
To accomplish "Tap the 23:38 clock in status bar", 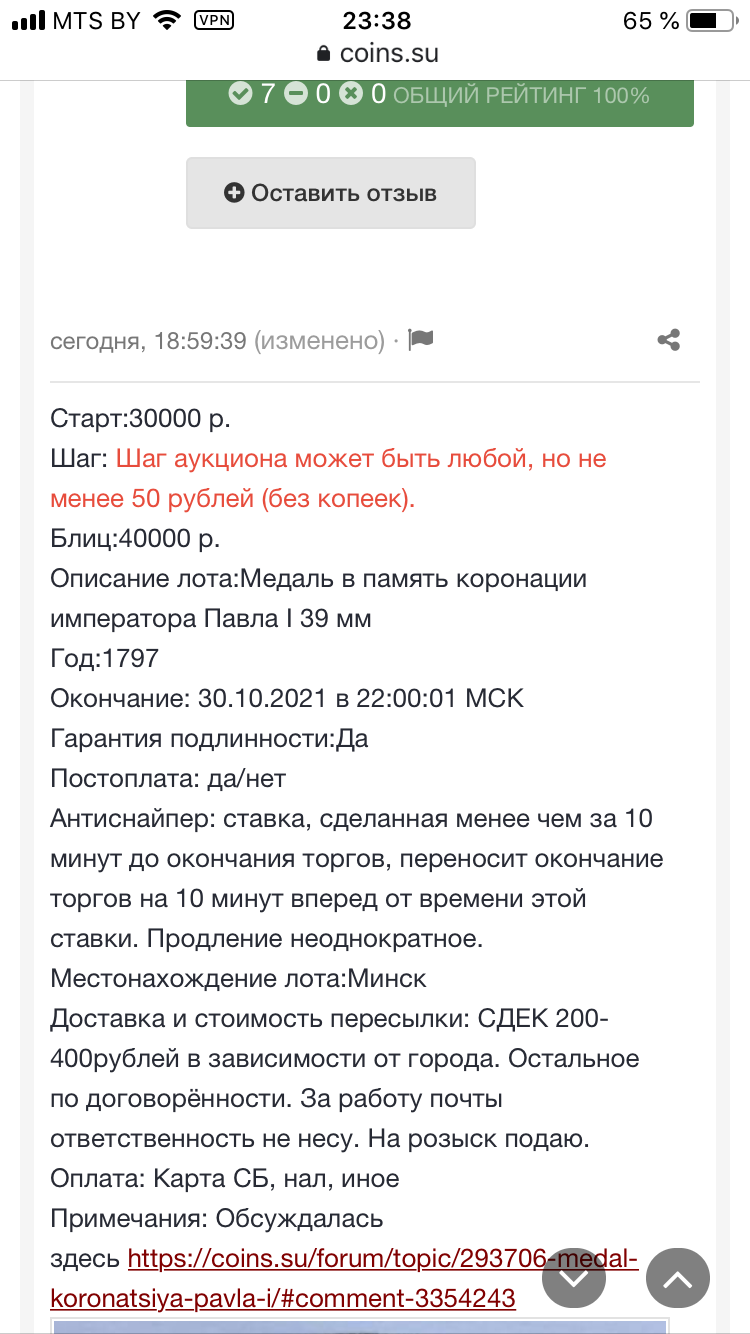I will click(x=375, y=20).
